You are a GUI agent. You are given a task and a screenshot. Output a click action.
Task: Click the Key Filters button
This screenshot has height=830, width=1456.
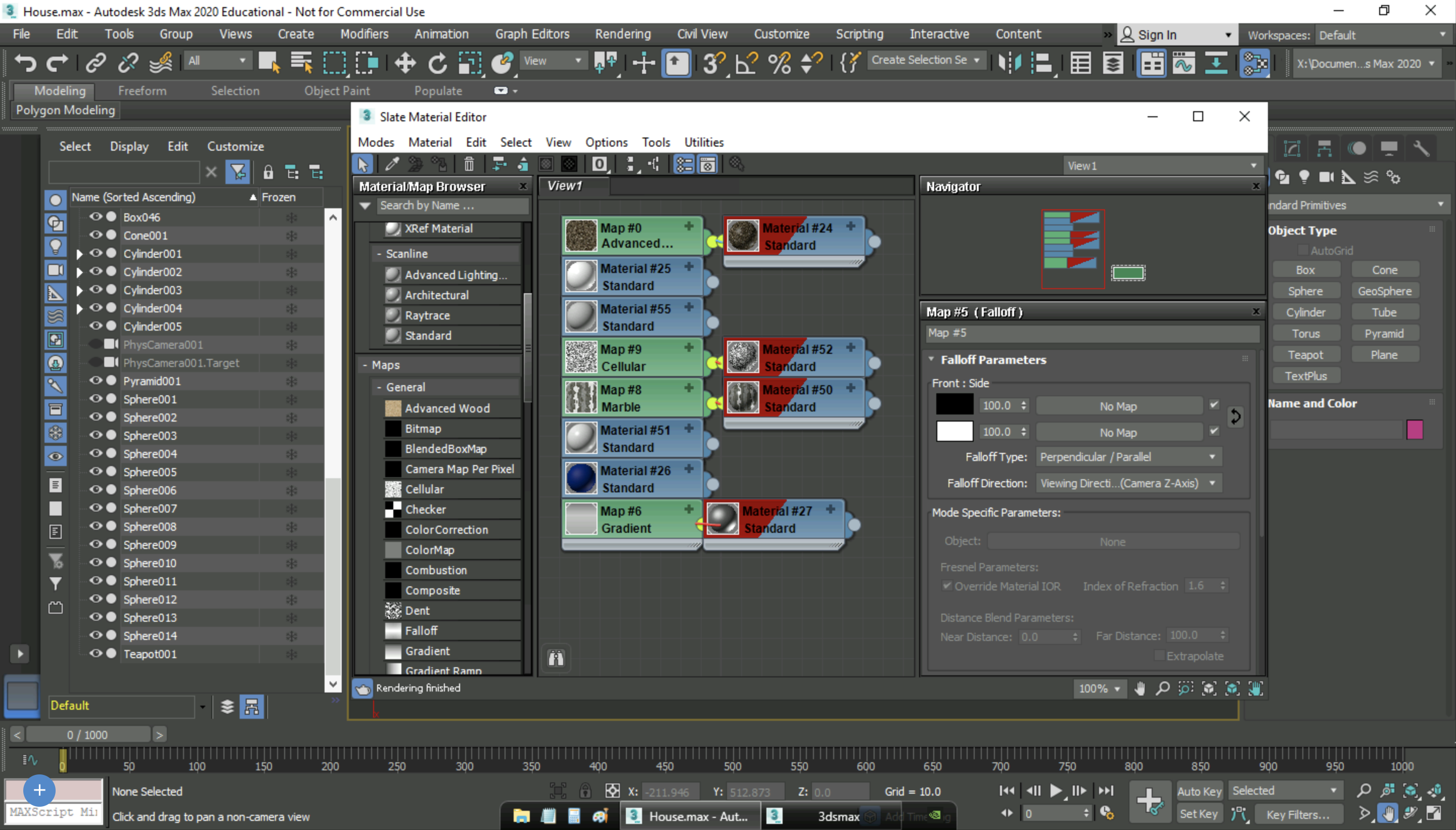coord(1298,814)
